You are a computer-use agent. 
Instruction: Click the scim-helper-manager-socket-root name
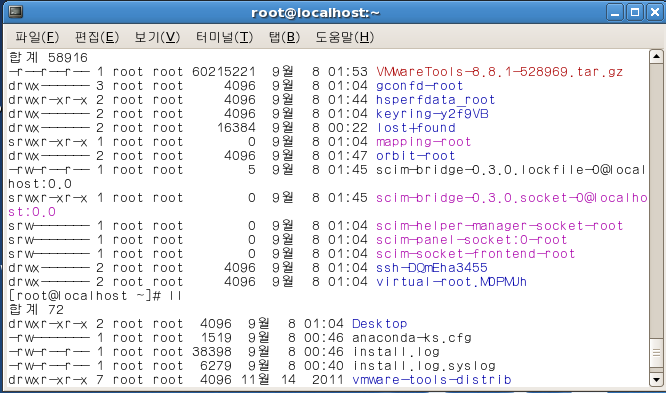pyautogui.click(x=500, y=226)
